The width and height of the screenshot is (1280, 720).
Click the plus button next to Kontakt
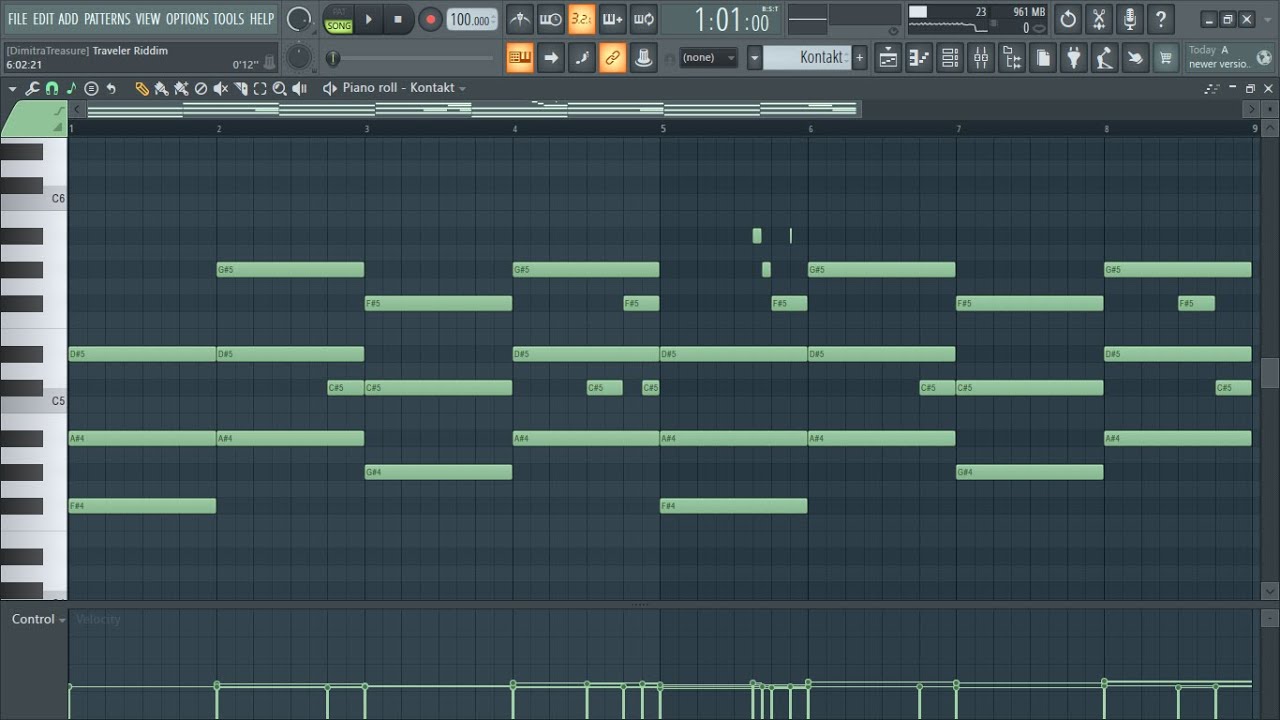click(x=859, y=58)
